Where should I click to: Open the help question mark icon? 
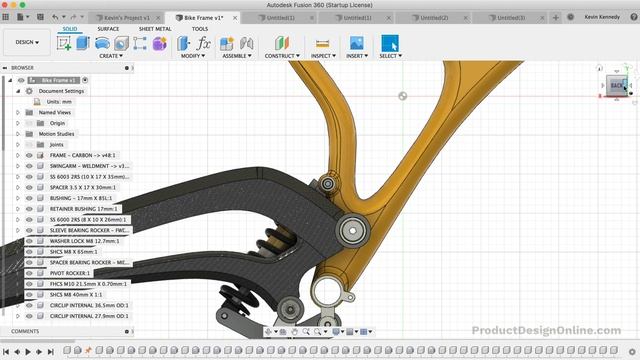(634, 17)
